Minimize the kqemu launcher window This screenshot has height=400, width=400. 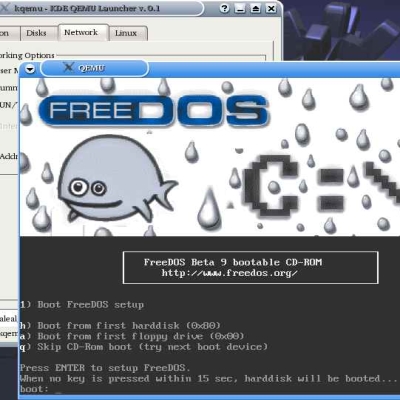(240, 9)
